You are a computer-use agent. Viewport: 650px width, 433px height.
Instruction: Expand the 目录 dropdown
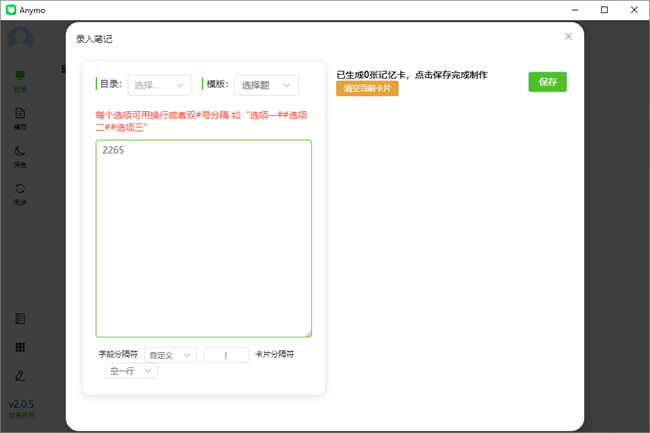click(x=160, y=85)
